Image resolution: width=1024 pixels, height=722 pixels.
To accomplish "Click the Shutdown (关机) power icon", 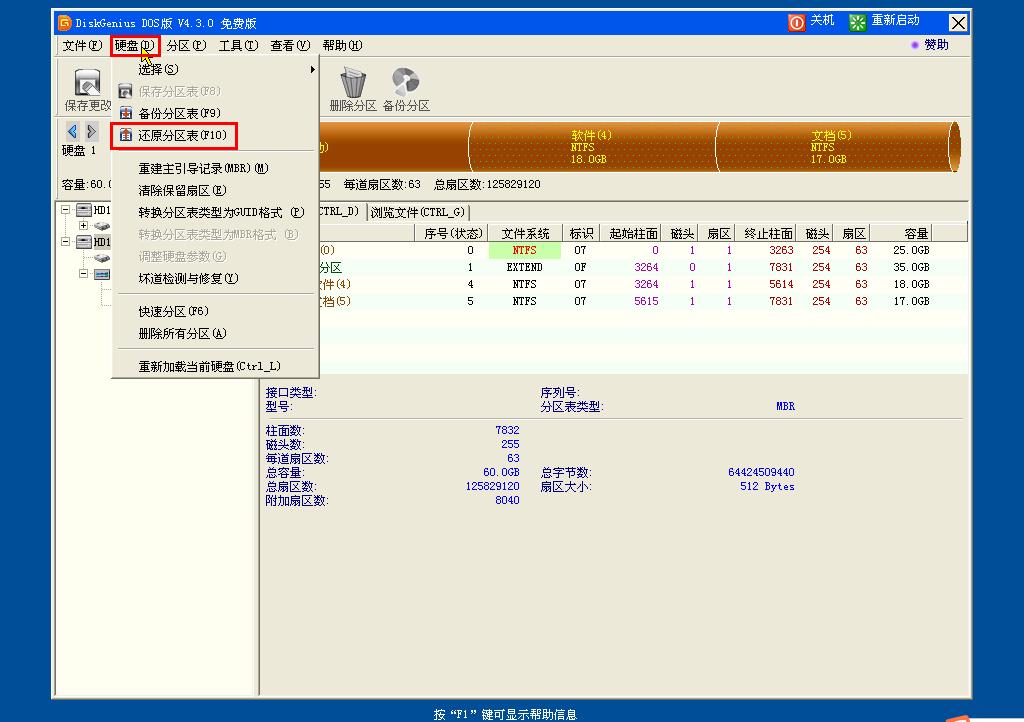I will [x=796, y=23].
